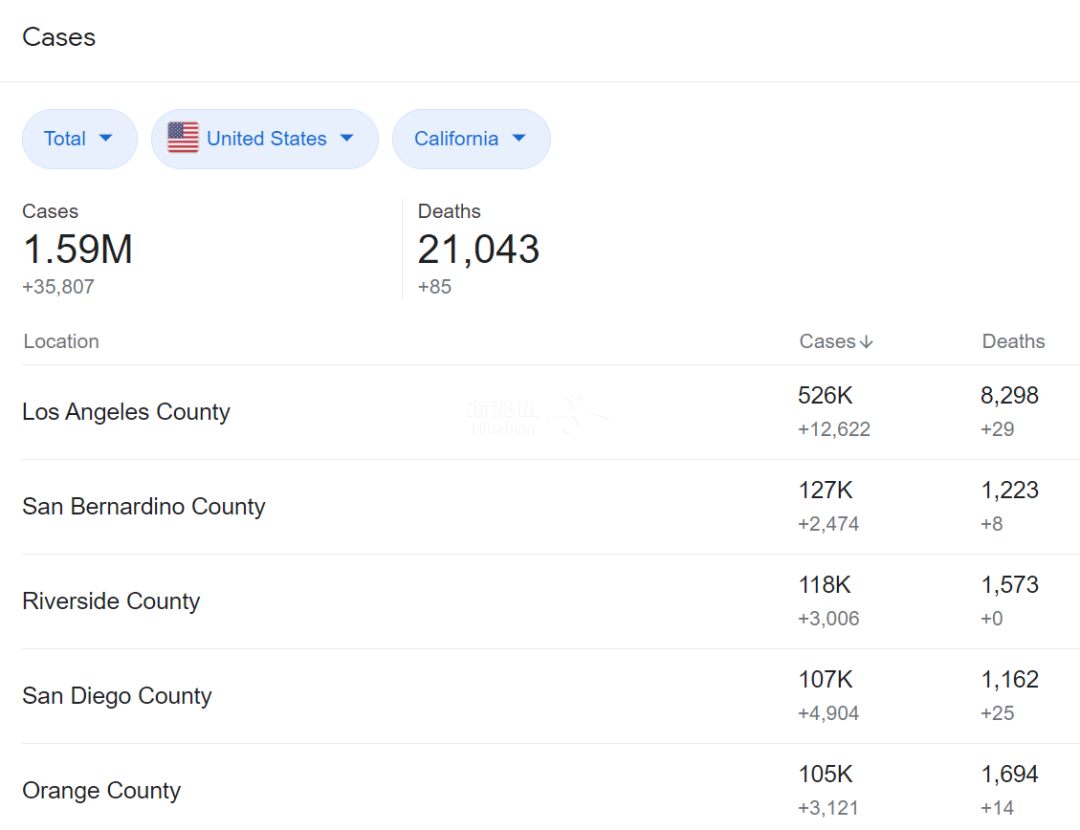Click Los Angeles County 8,298 deaths value
Viewport: 1080px width, 830px height.
coord(1009,396)
